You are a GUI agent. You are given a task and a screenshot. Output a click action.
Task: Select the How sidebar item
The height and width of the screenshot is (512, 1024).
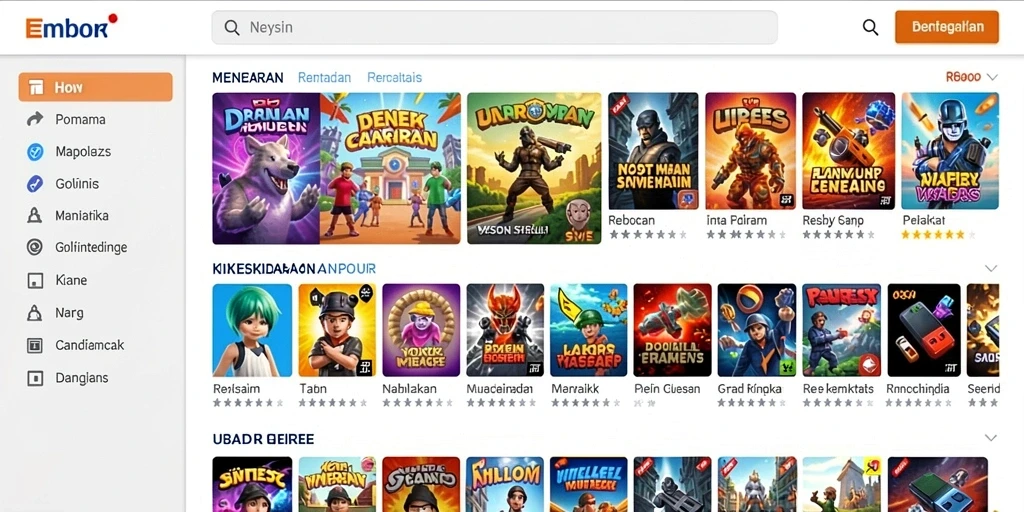tap(95, 87)
